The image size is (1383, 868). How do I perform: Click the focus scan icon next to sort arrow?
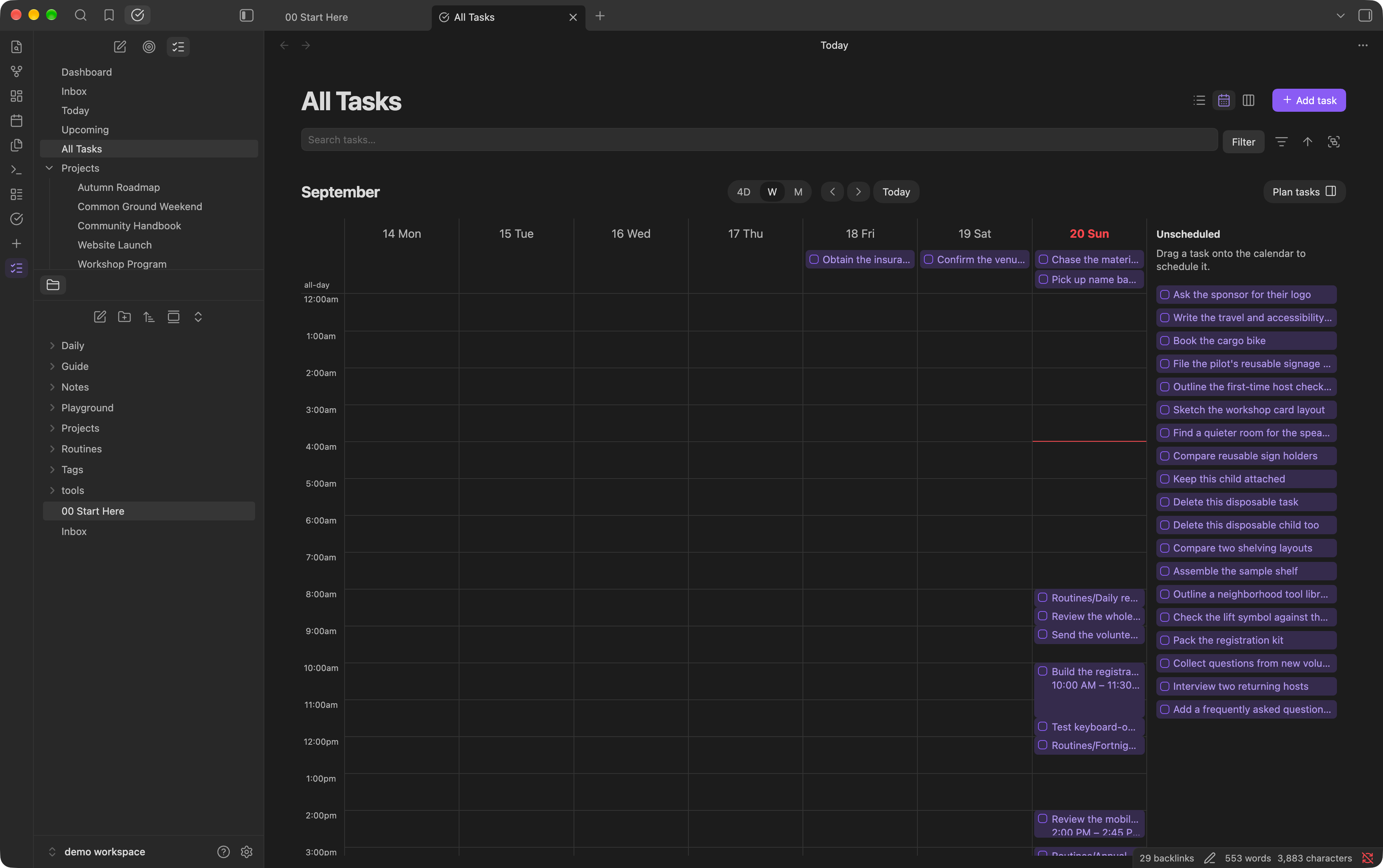pyautogui.click(x=1333, y=142)
